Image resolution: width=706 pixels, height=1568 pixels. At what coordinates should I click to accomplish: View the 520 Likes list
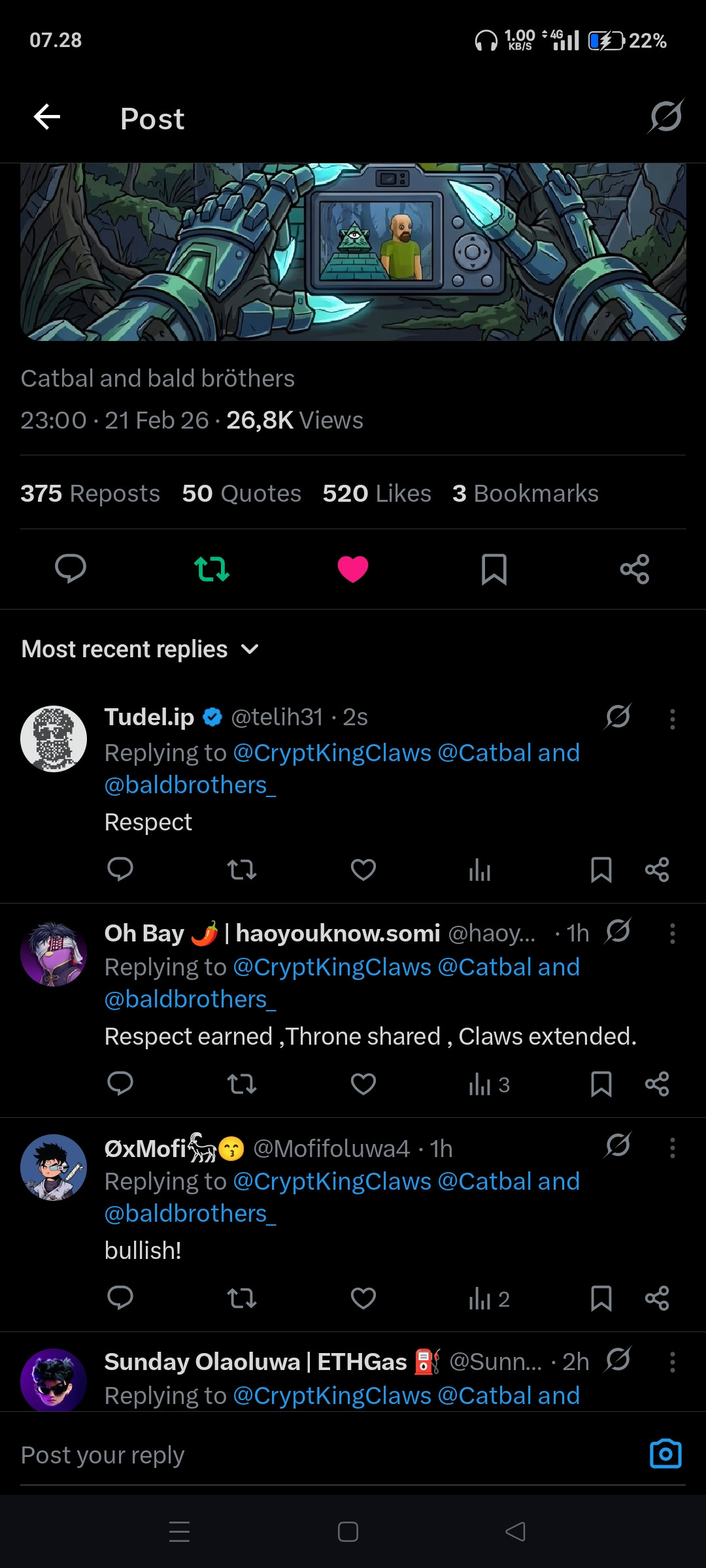pyautogui.click(x=377, y=494)
